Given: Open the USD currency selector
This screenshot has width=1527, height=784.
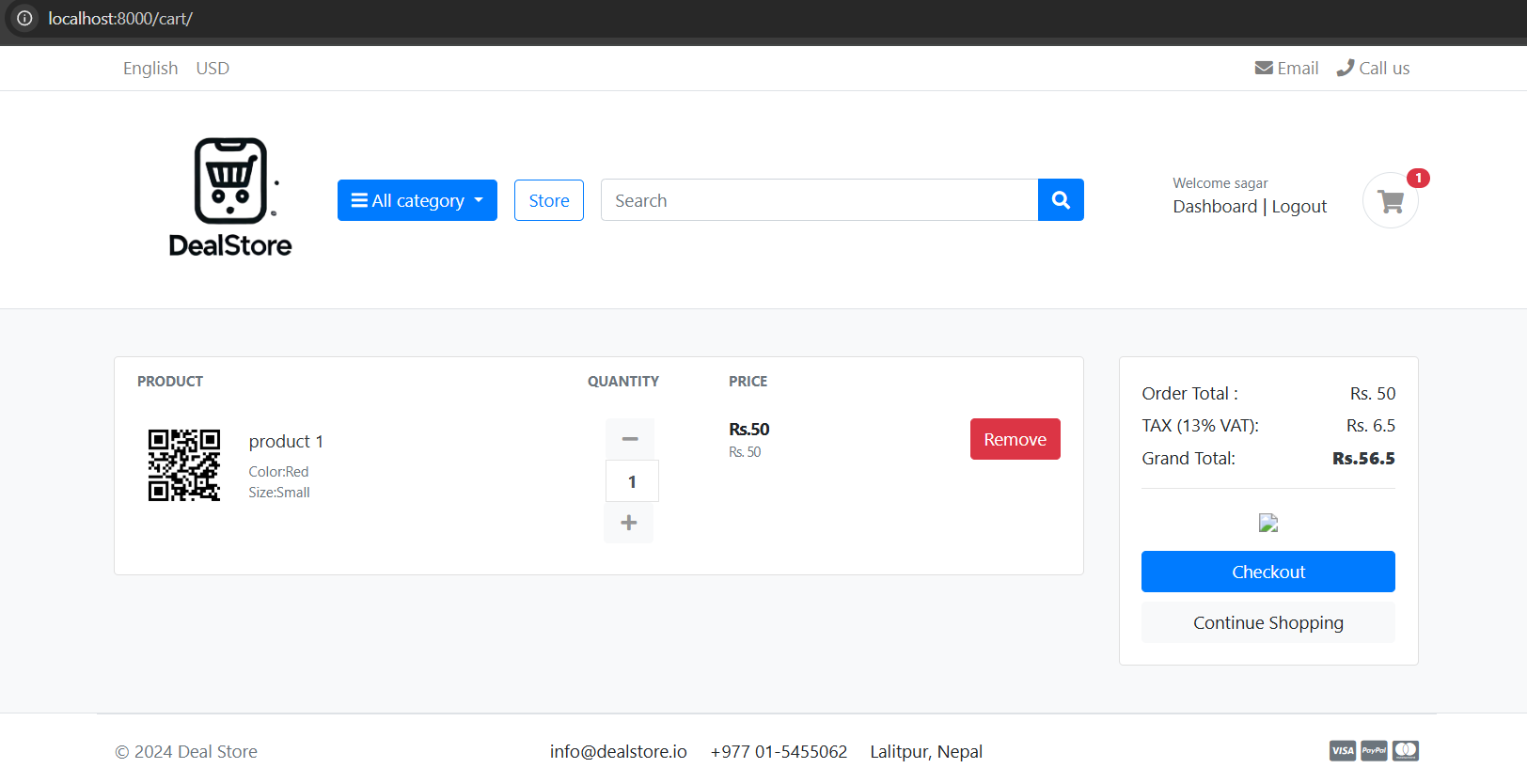Looking at the screenshot, I should click(x=213, y=69).
